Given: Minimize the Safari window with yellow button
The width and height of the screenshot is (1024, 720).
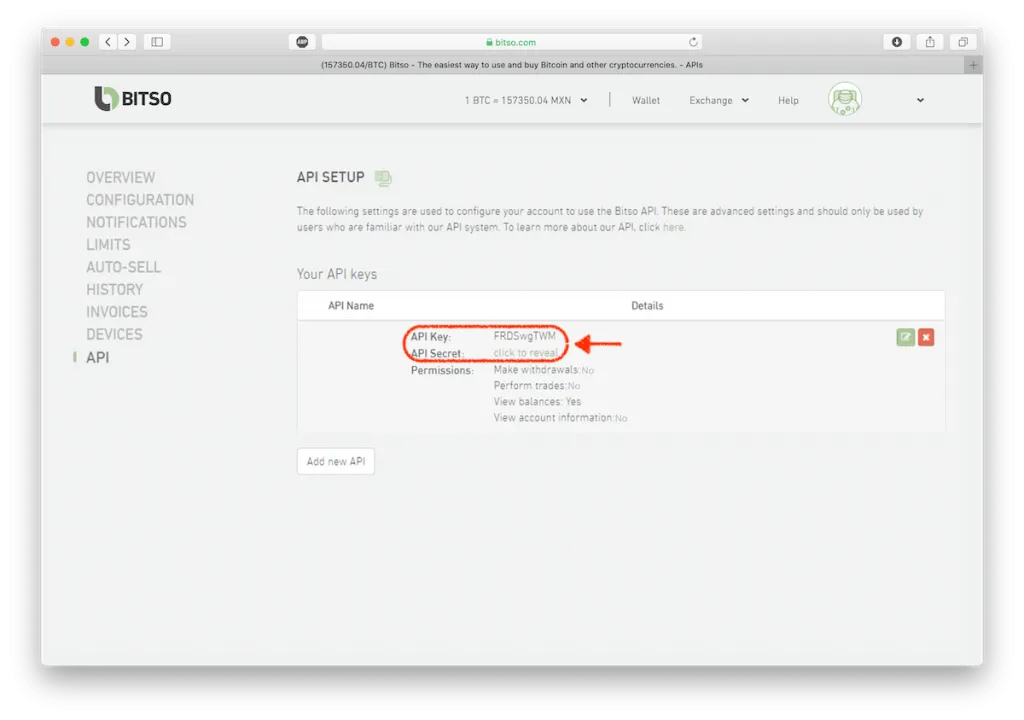Looking at the screenshot, I should point(70,42).
